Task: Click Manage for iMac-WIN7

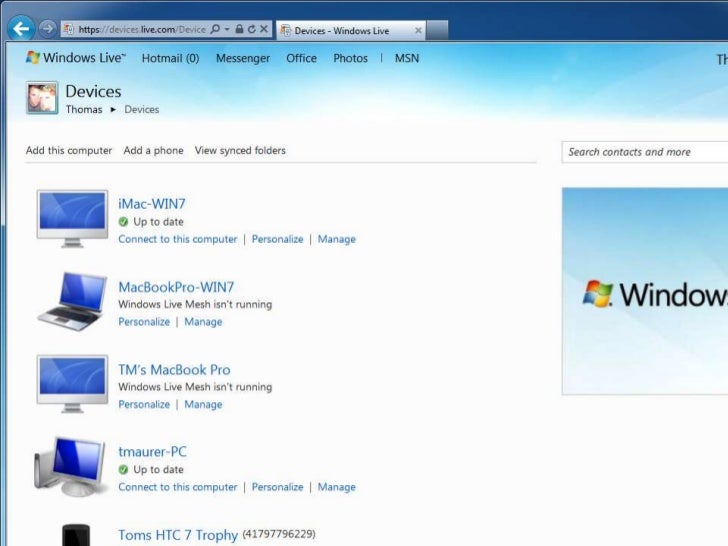Action: pos(337,239)
